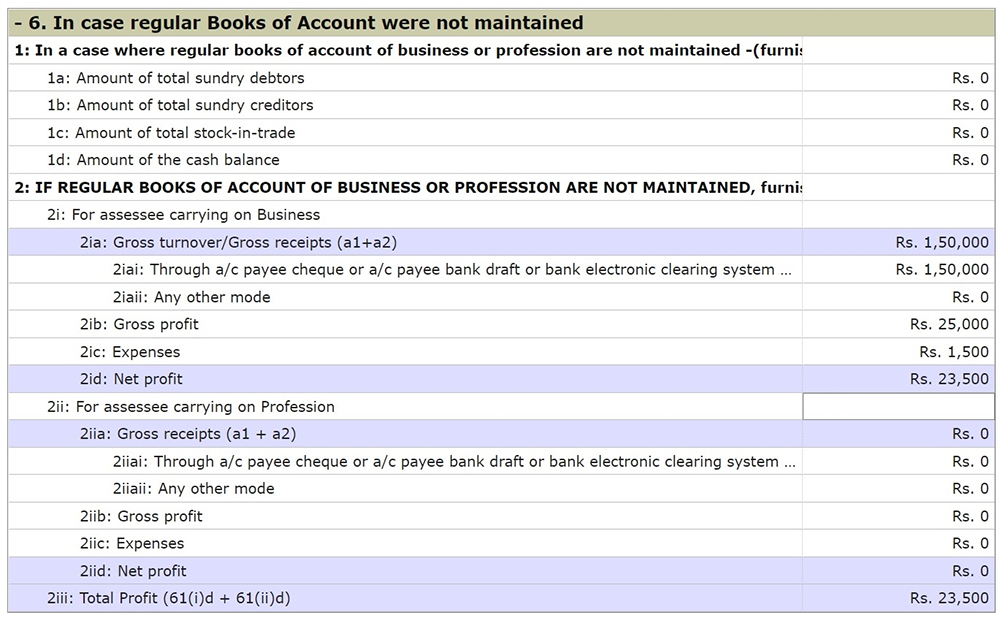Screen dimensions: 1000x623
Task: Select total sundry debtors amount value
Action: click(969, 78)
